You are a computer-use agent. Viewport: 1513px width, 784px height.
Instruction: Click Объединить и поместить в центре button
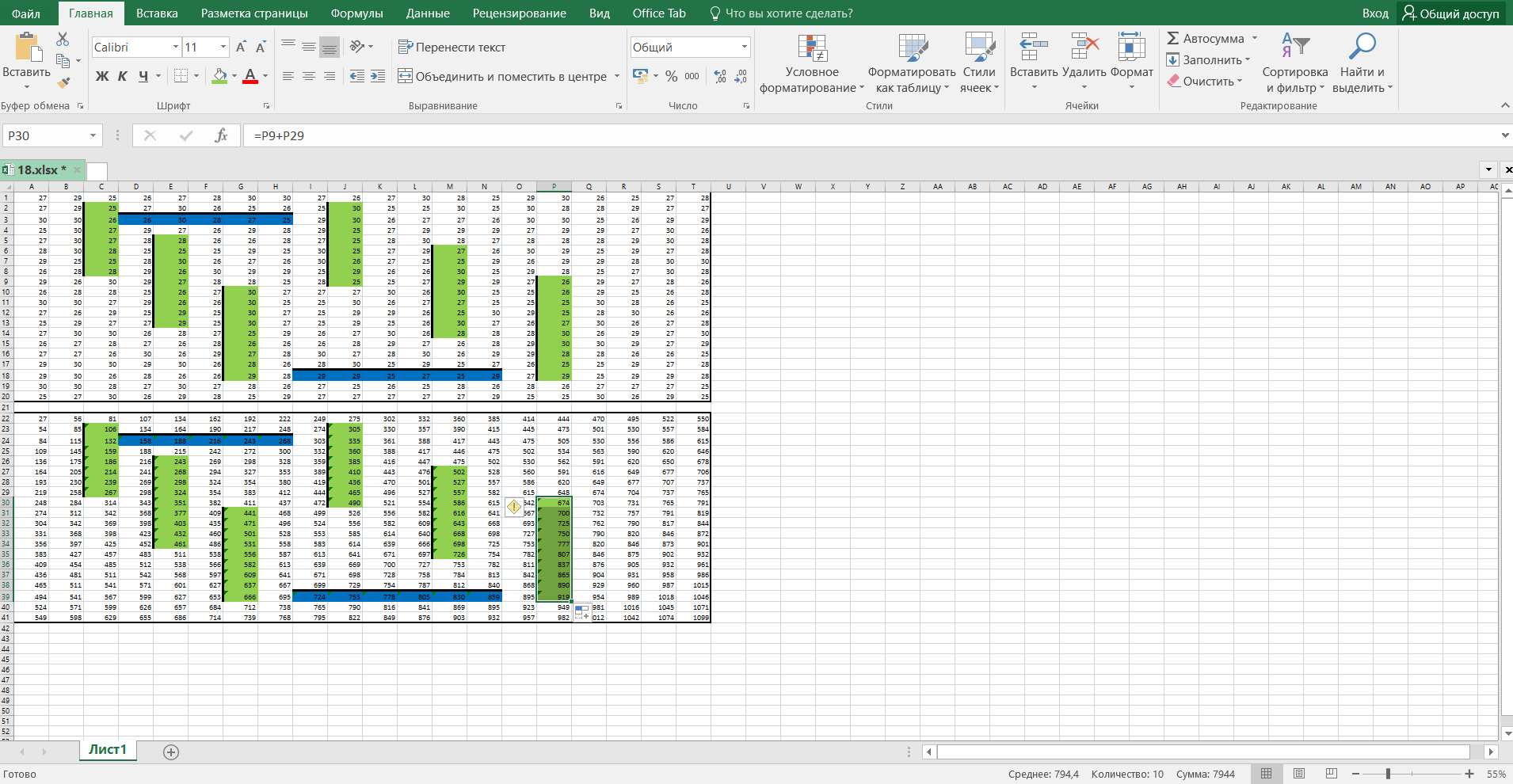(503, 76)
